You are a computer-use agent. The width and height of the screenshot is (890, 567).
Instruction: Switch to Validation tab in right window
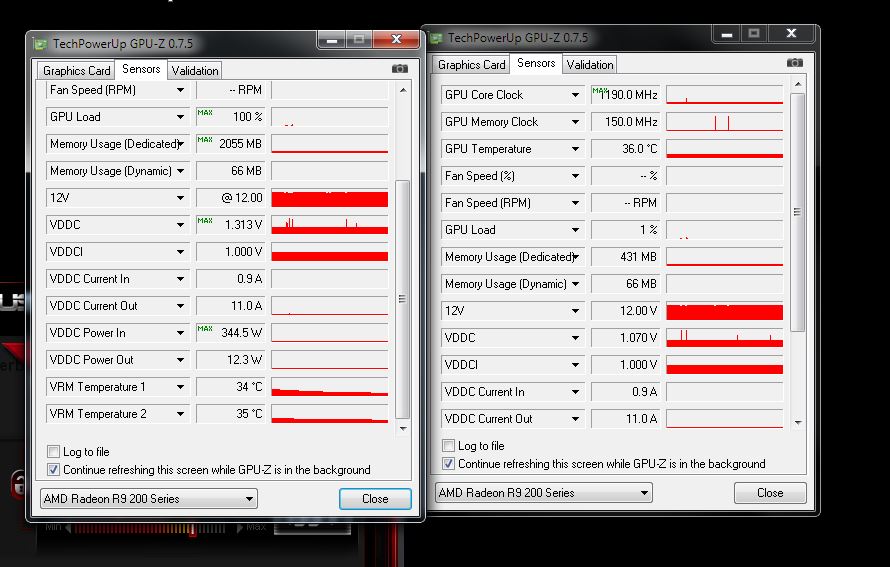[x=590, y=65]
